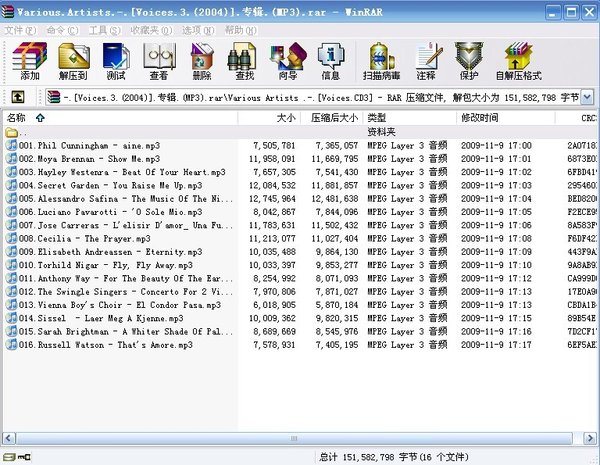The image size is (600, 465).
Task: Open the 文件 (File) menu
Action: [x=20, y=30]
